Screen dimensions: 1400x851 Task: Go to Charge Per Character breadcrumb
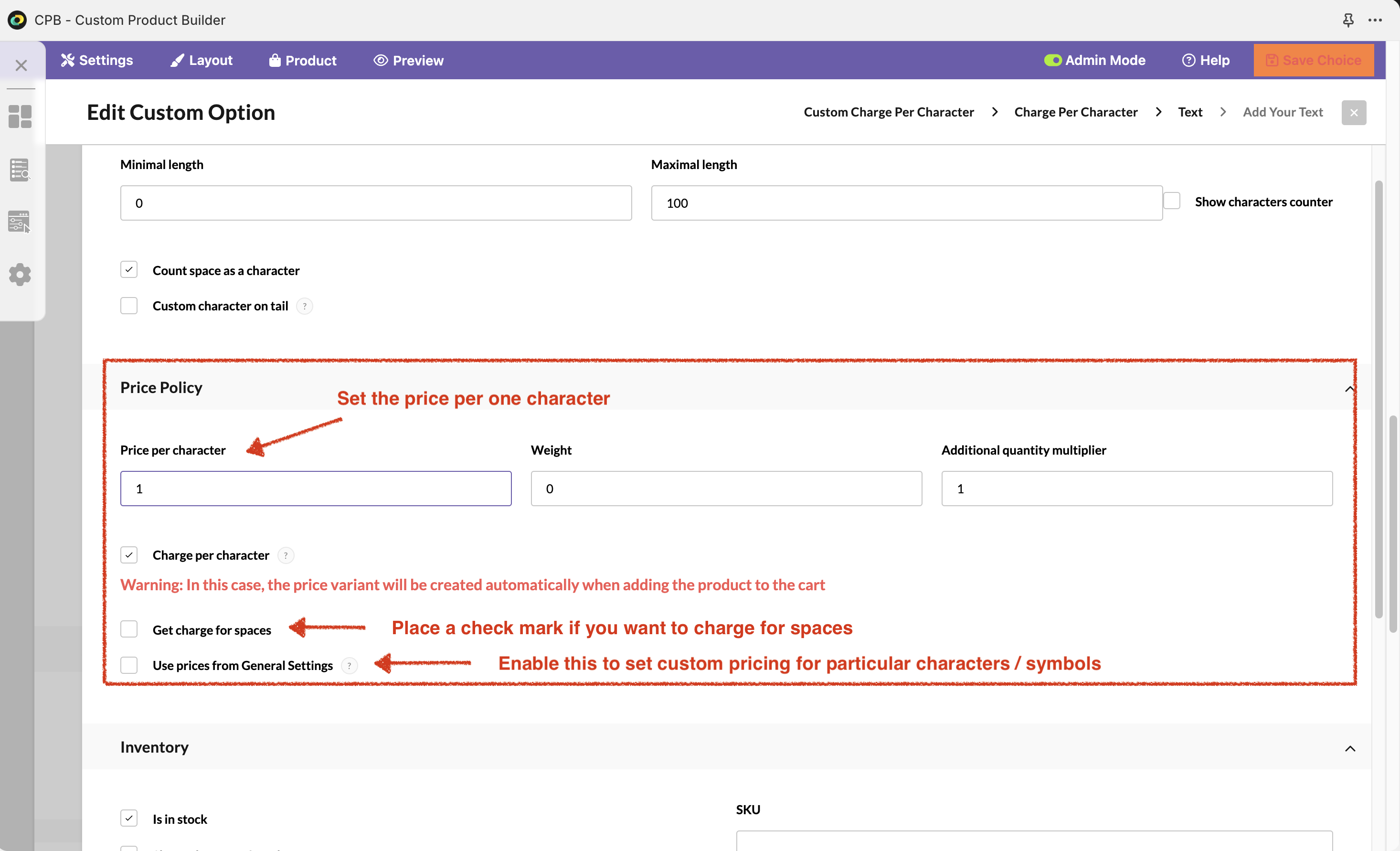click(x=1076, y=112)
